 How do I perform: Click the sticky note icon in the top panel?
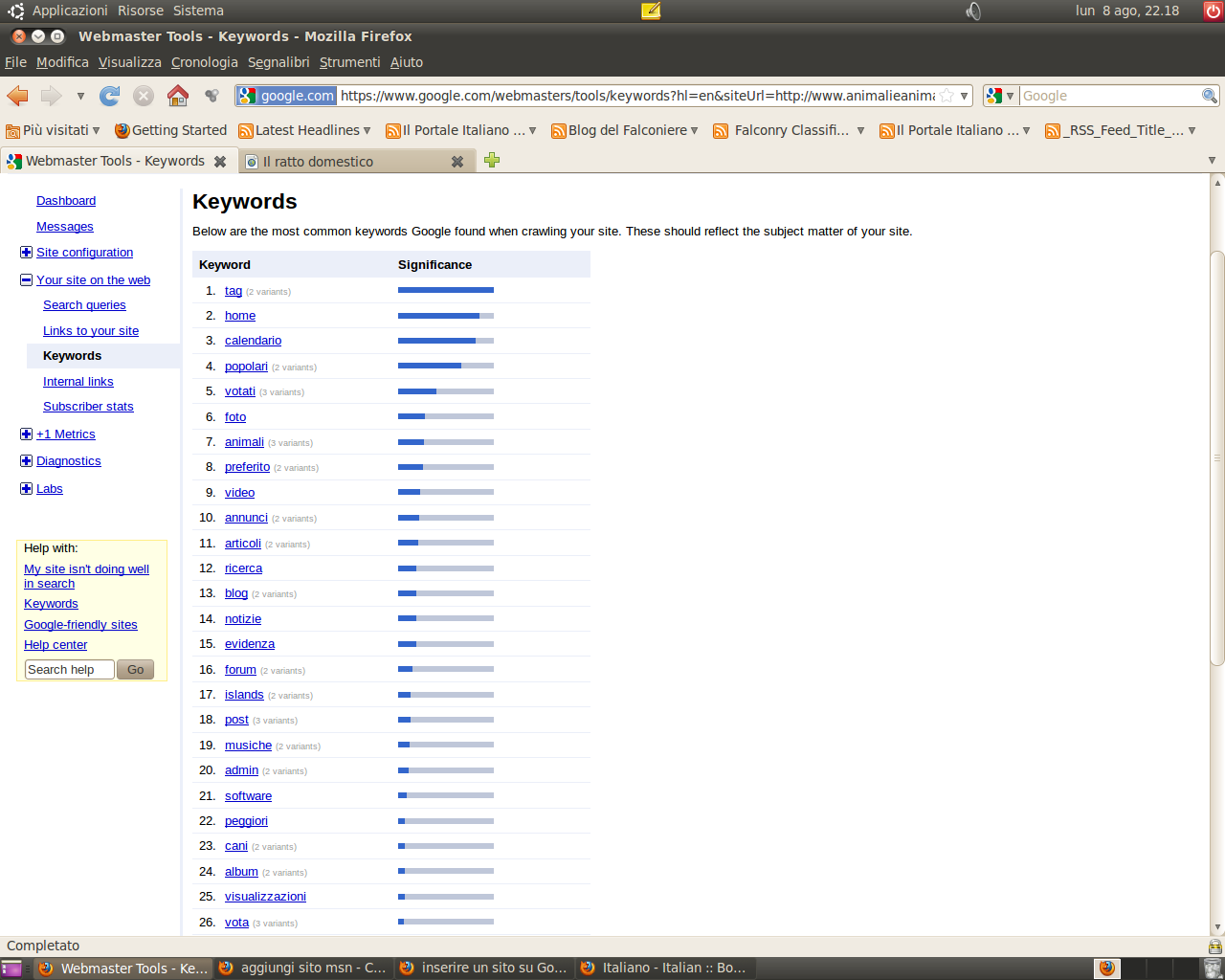pos(651,11)
